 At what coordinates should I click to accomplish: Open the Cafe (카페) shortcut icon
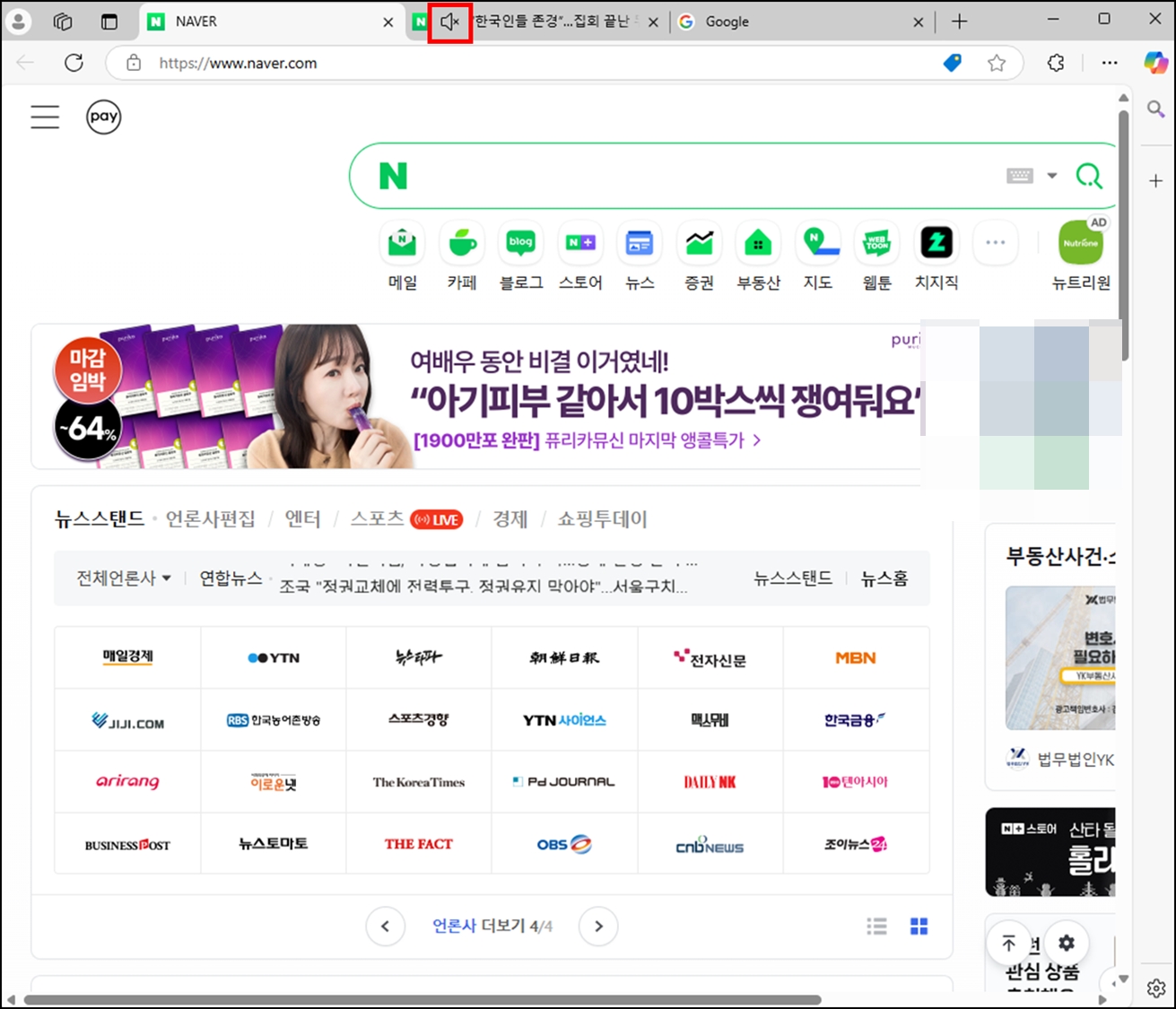[x=462, y=243]
